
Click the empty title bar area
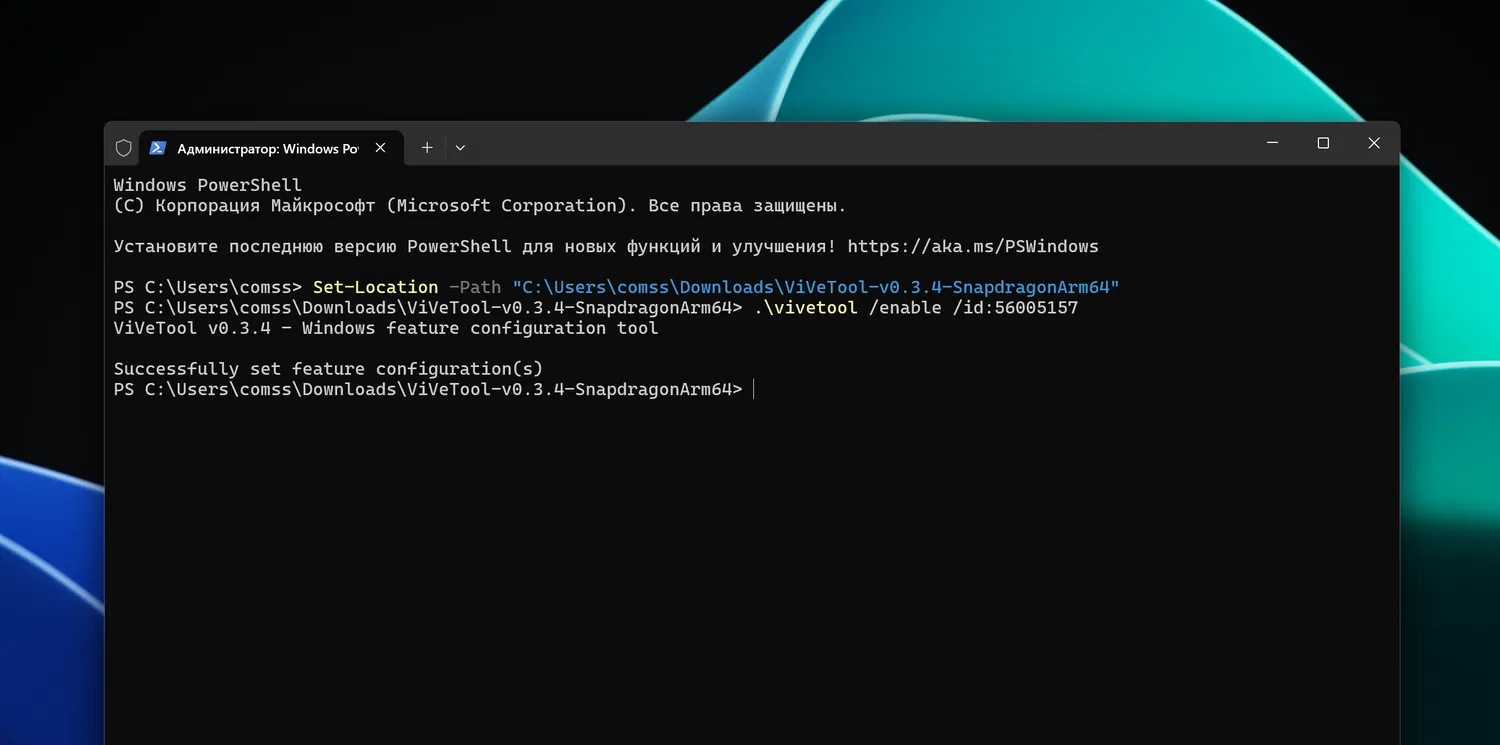[x=850, y=146]
